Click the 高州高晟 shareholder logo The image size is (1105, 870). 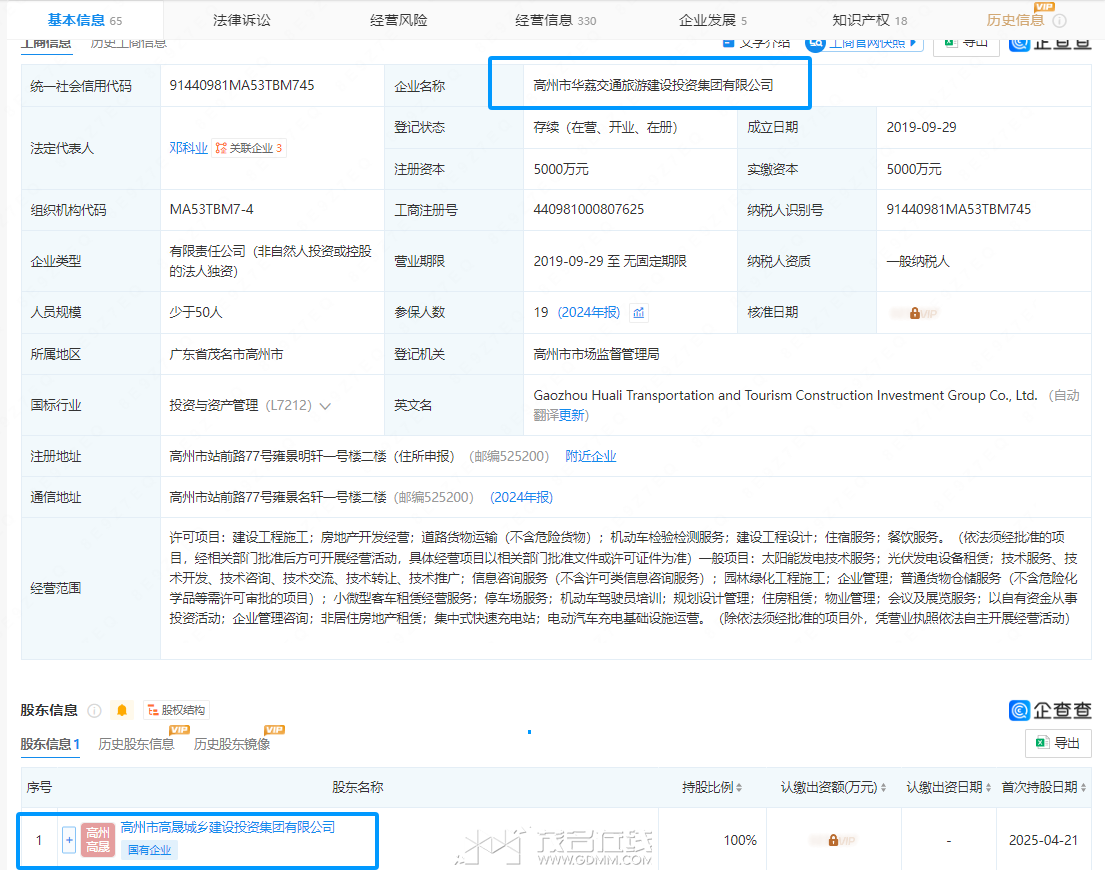98,840
